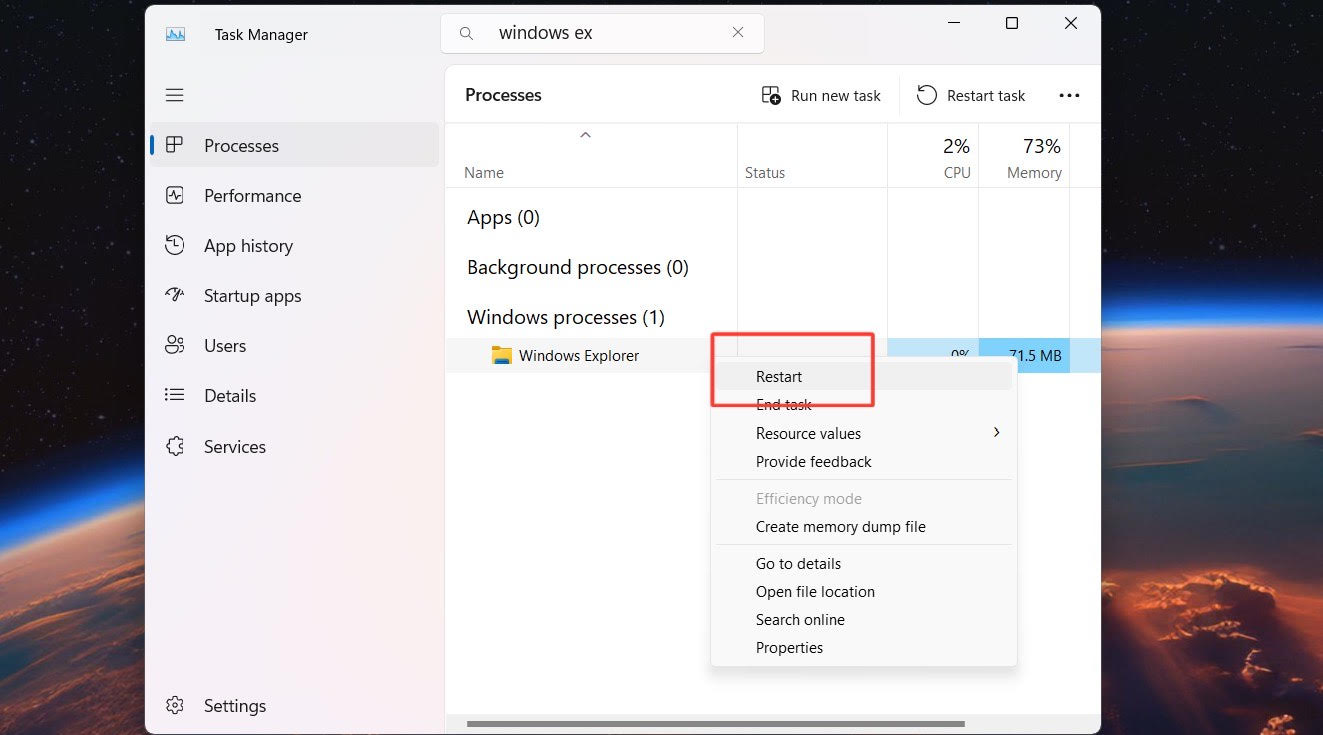The image size is (1323, 735).
Task: Clear search with the X icon
Action: click(738, 33)
